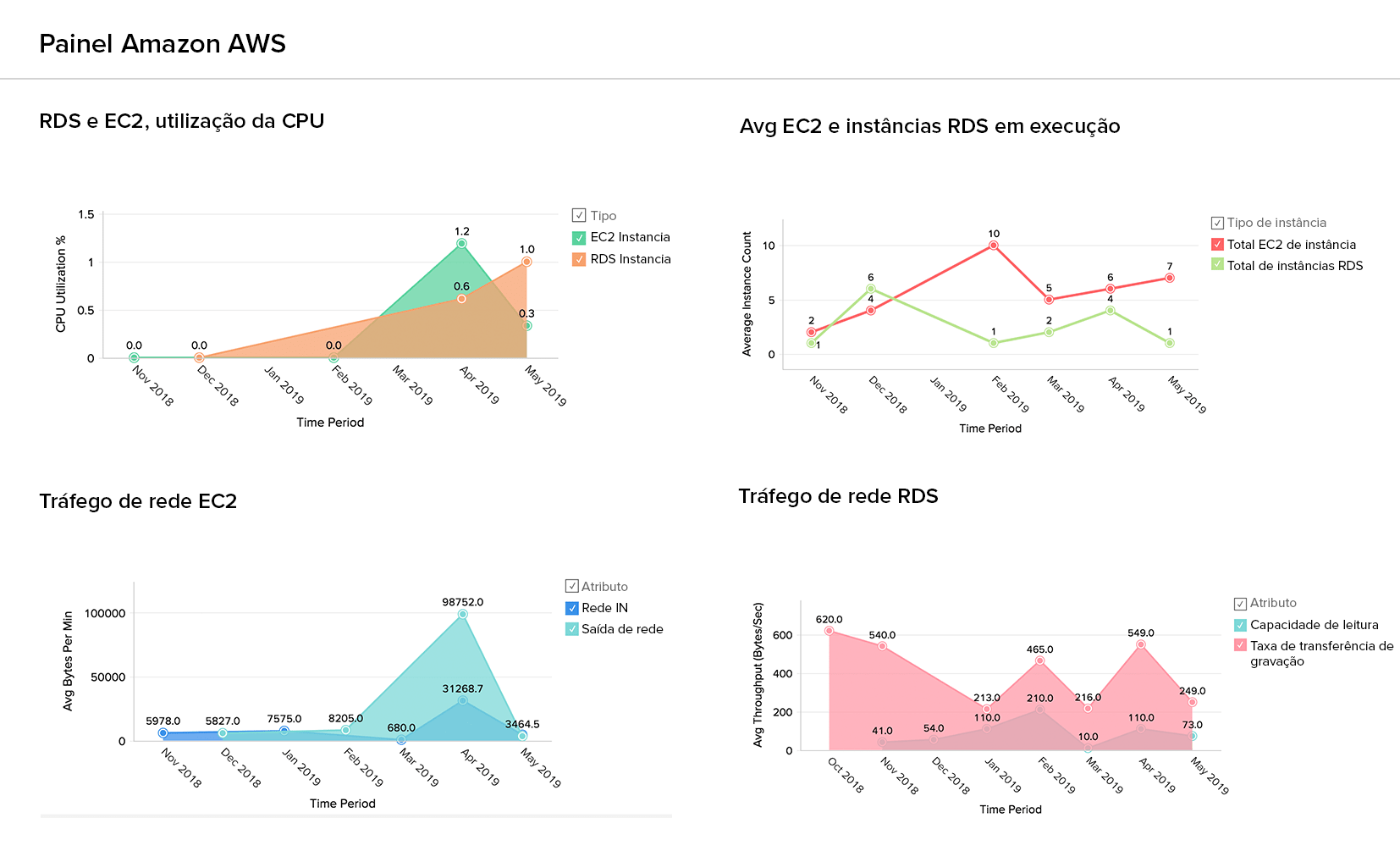The width and height of the screenshot is (1400, 862).
Task: Toggle Total de instâncias RDS checkbox
Action: (1217, 265)
